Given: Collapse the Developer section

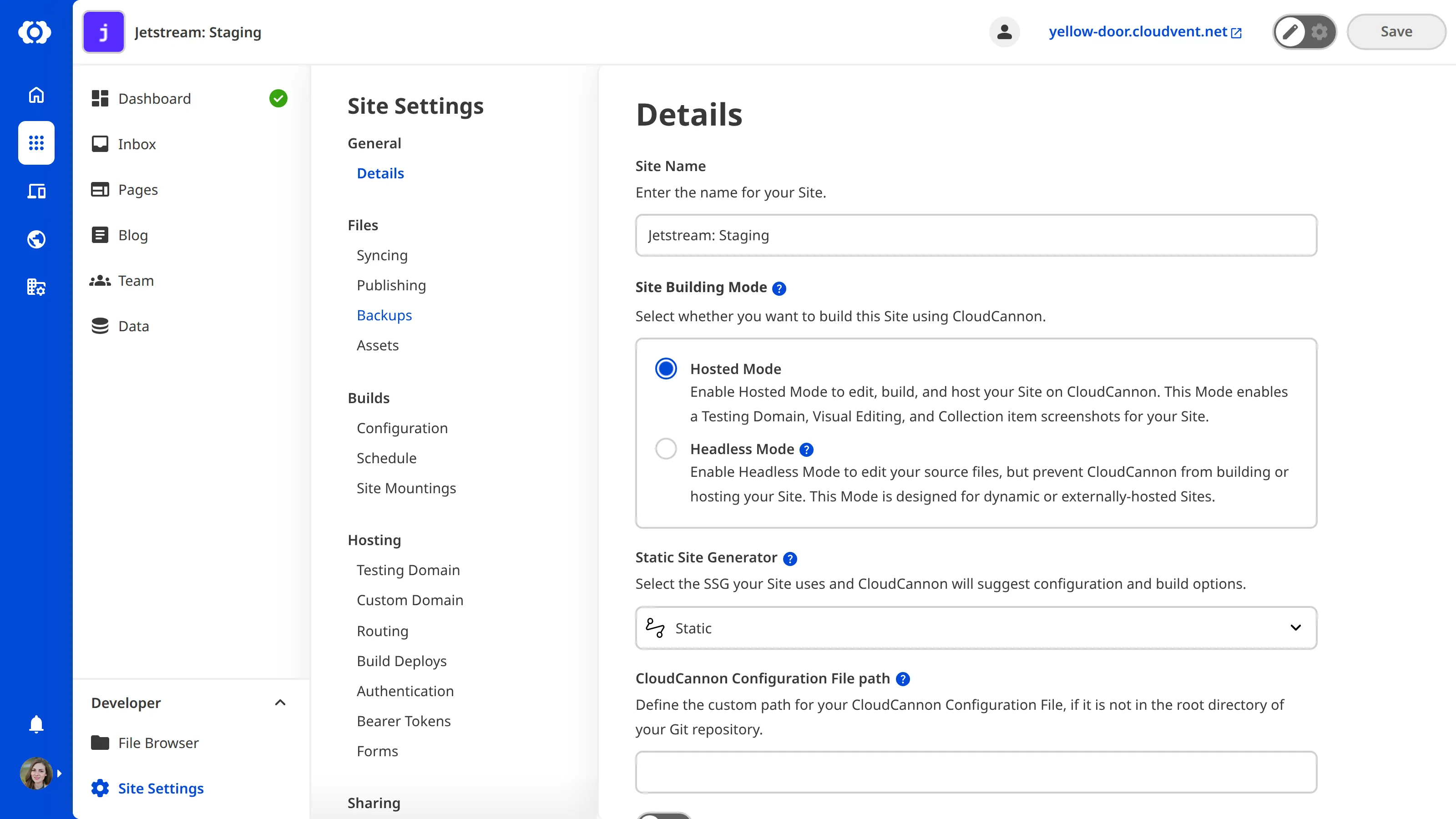Looking at the screenshot, I should click(x=280, y=703).
